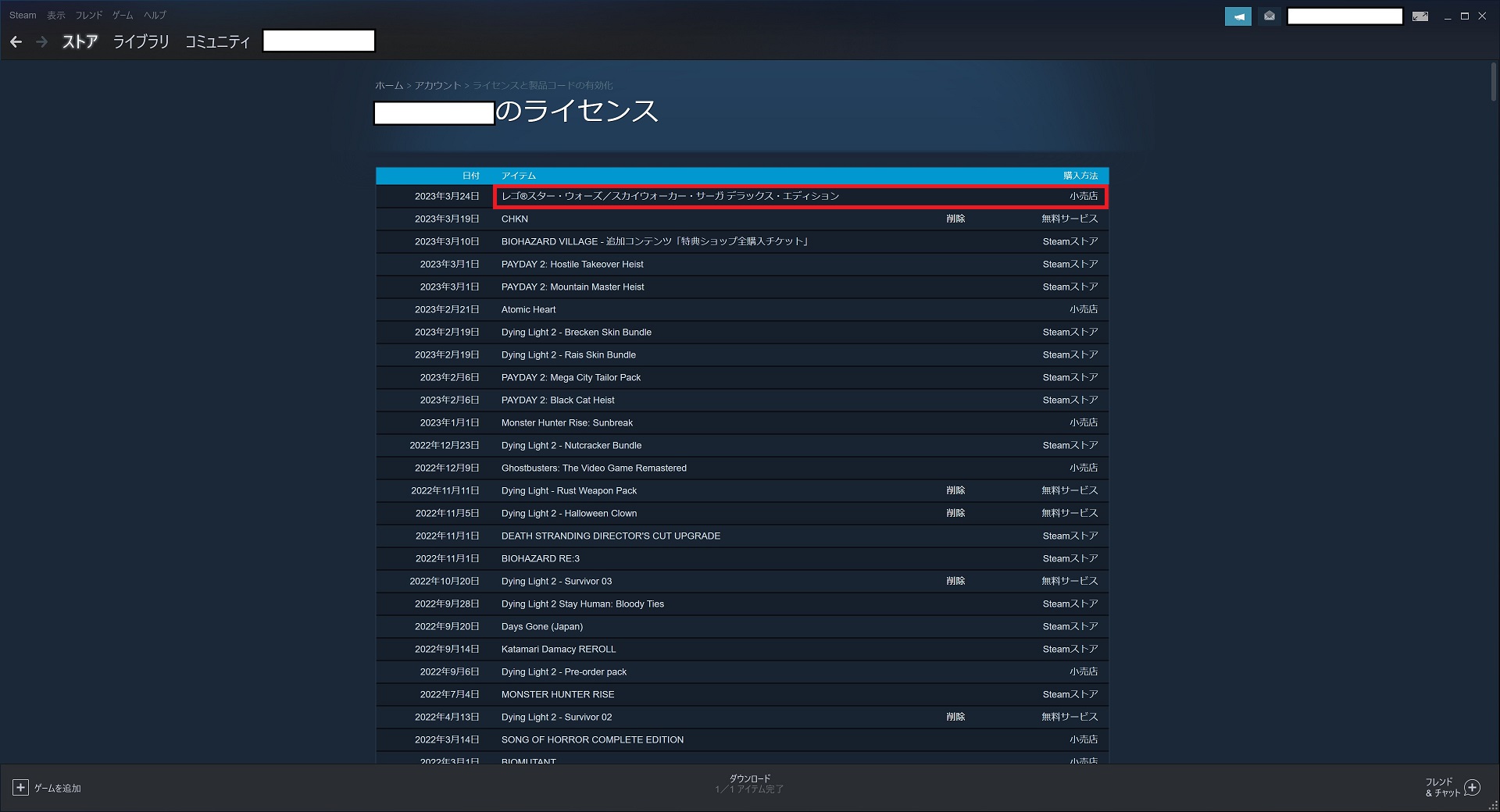Open the ダウンロード status at the bottom

(x=749, y=784)
